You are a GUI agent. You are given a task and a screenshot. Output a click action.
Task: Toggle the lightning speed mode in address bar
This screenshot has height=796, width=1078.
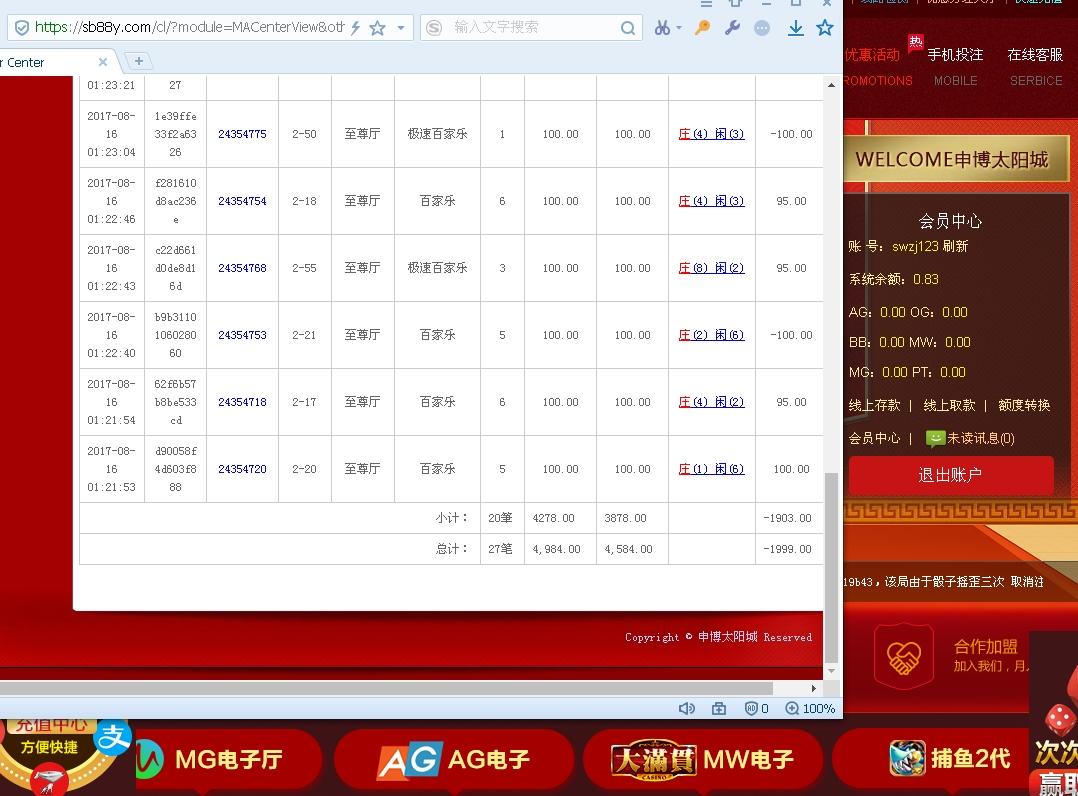point(357,29)
